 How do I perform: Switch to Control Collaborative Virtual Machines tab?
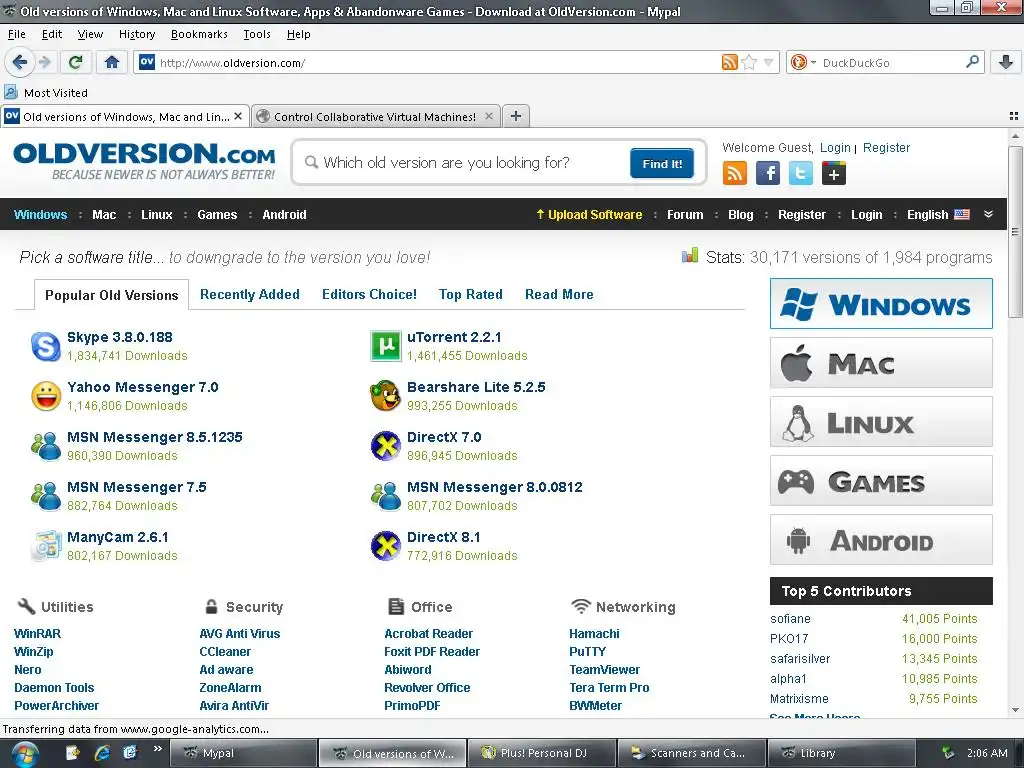click(x=376, y=116)
